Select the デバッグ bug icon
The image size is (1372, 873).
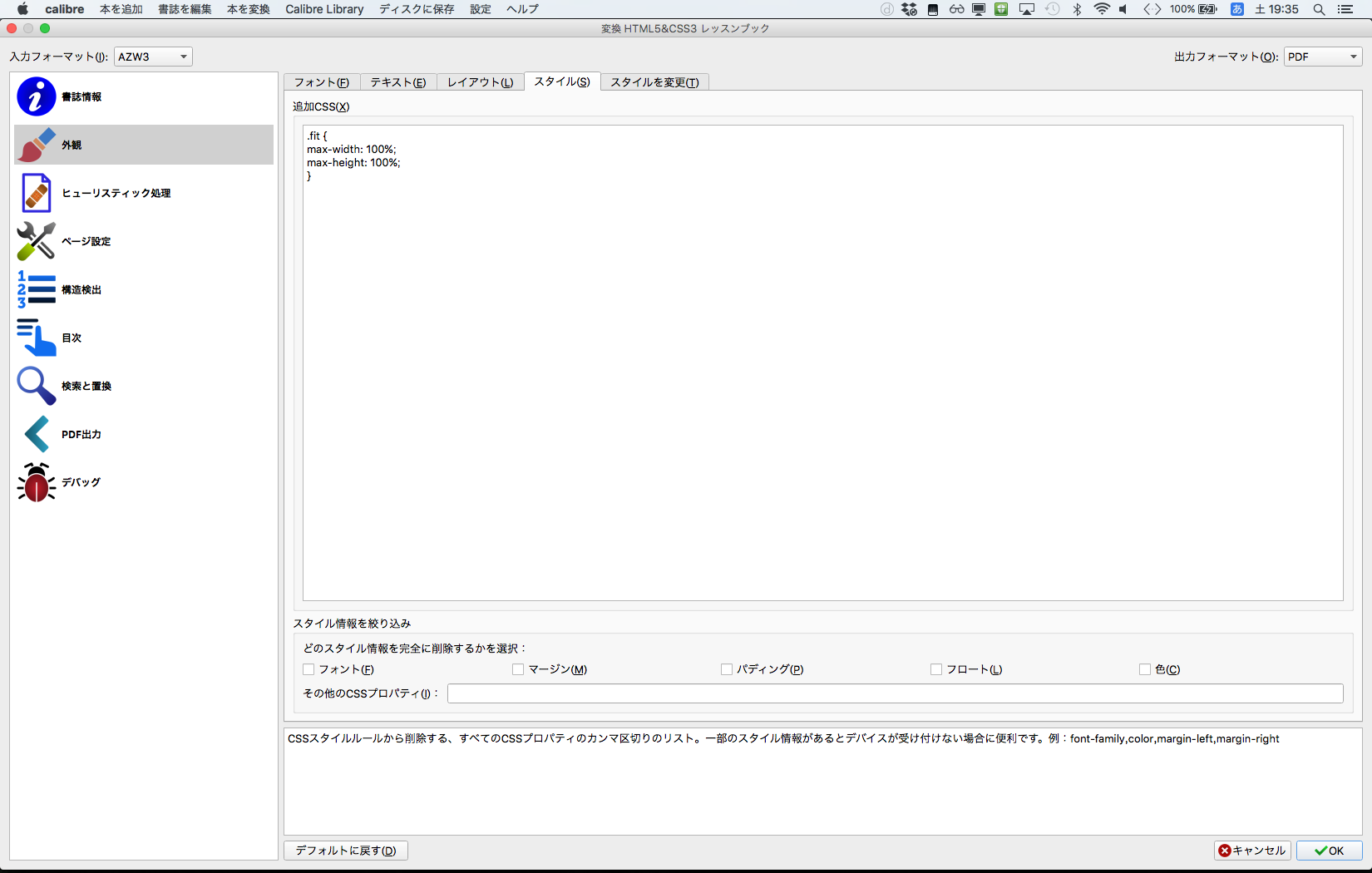pyautogui.click(x=37, y=482)
